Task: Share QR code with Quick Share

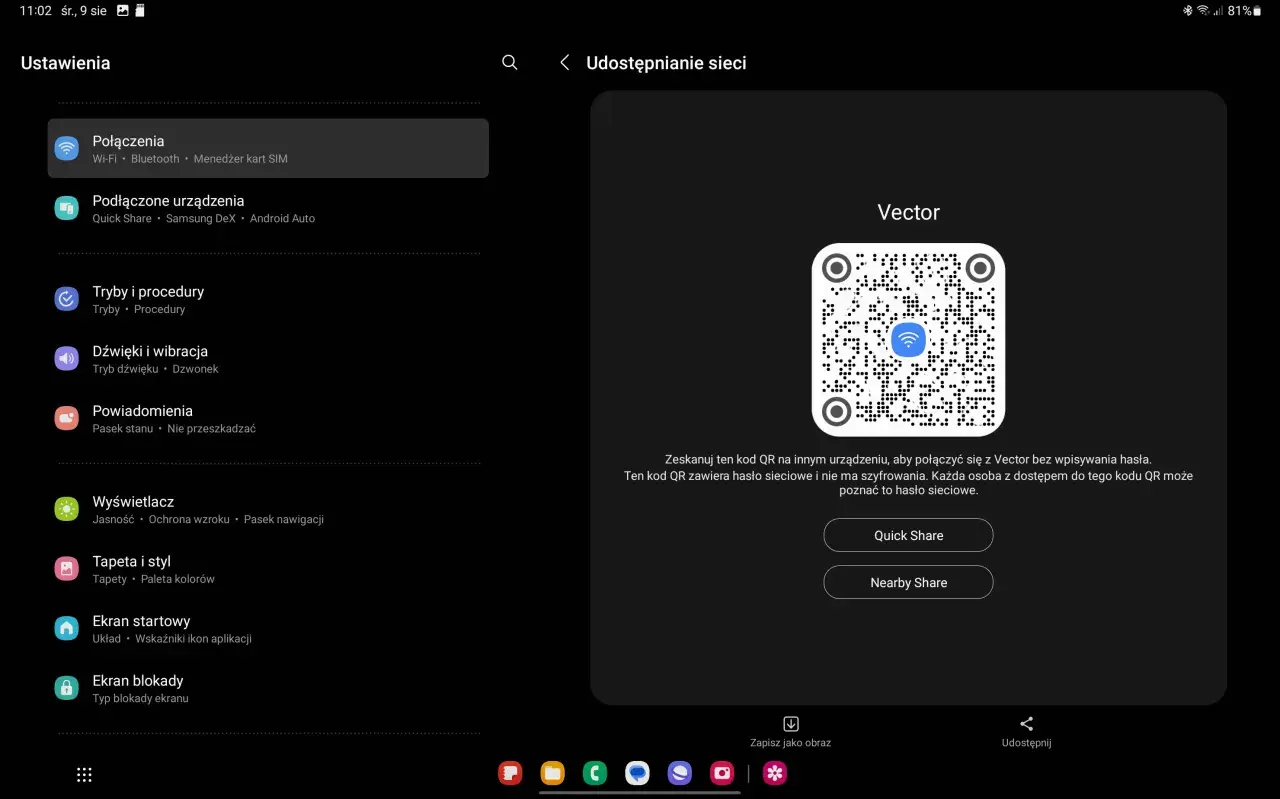Action: (x=908, y=535)
